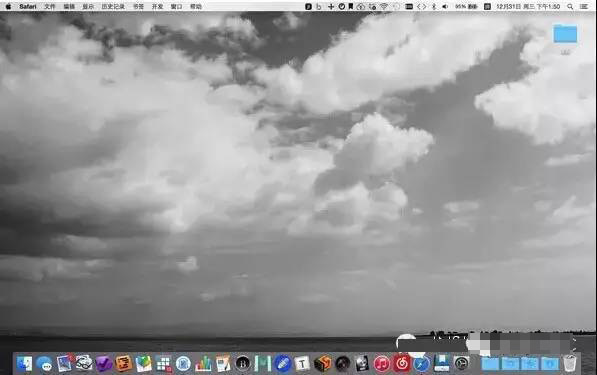
Task: Show Notification Center from menu bar
Action: (x=584, y=6)
